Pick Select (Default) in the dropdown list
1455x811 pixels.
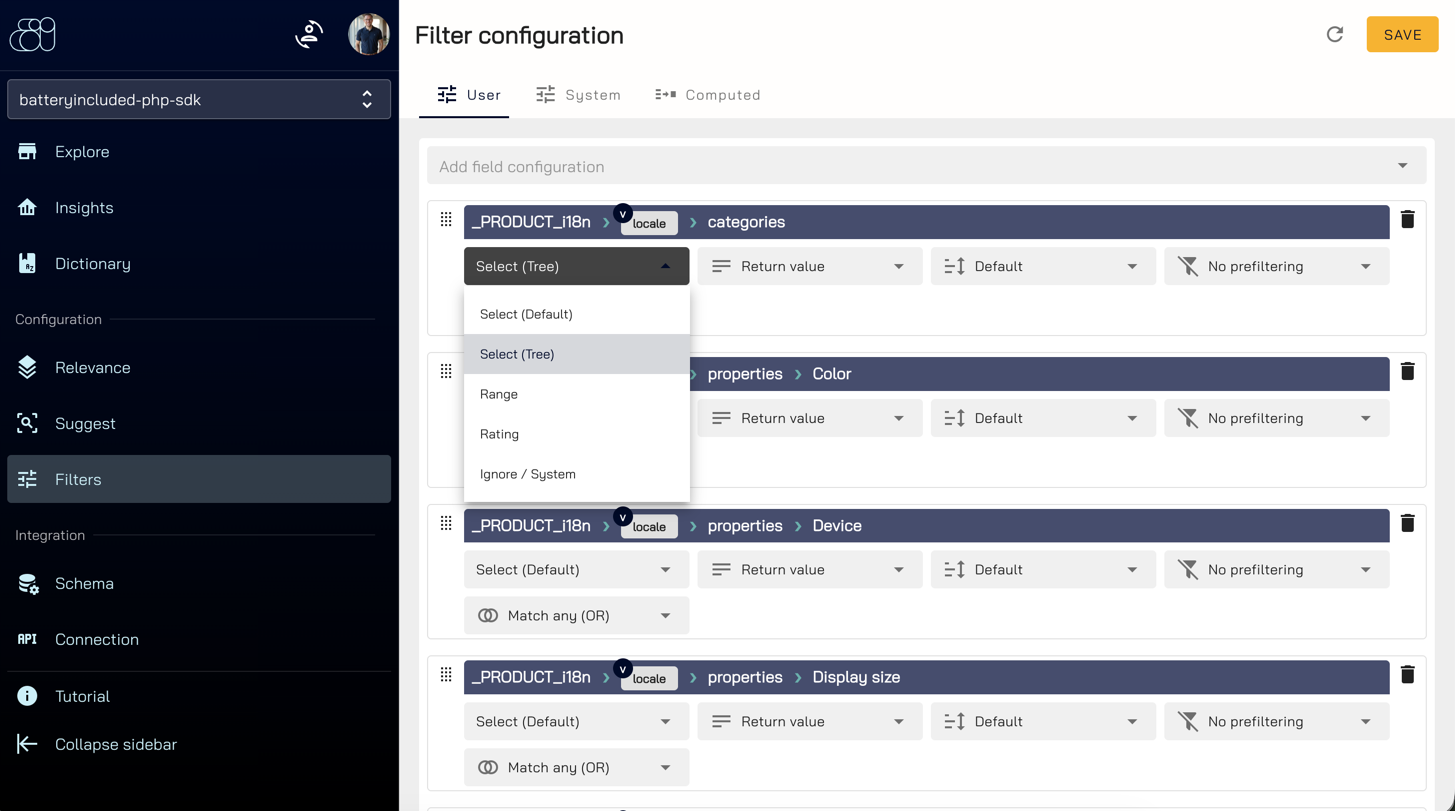click(577, 314)
